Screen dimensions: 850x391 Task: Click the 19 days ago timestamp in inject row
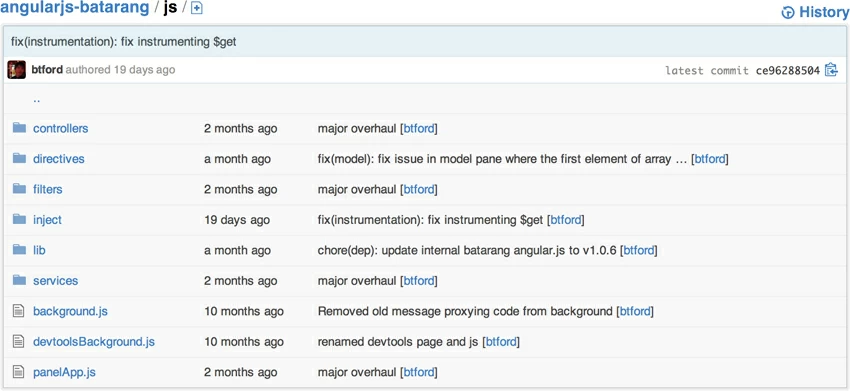[x=236, y=220]
